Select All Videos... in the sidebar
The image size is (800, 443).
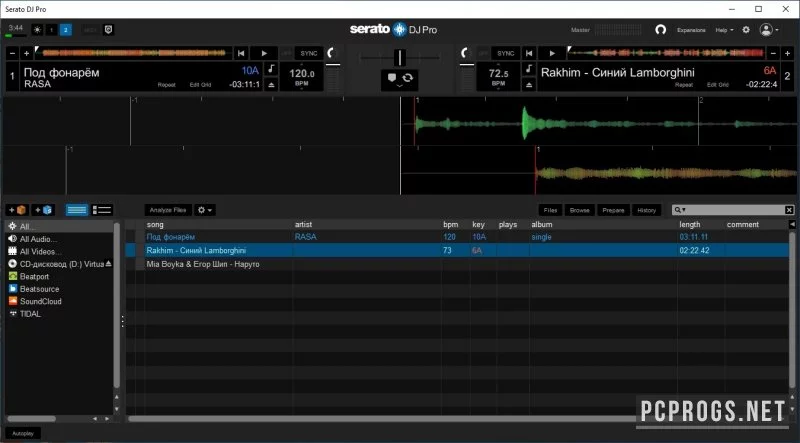pyautogui.click(x=60, y=251)
